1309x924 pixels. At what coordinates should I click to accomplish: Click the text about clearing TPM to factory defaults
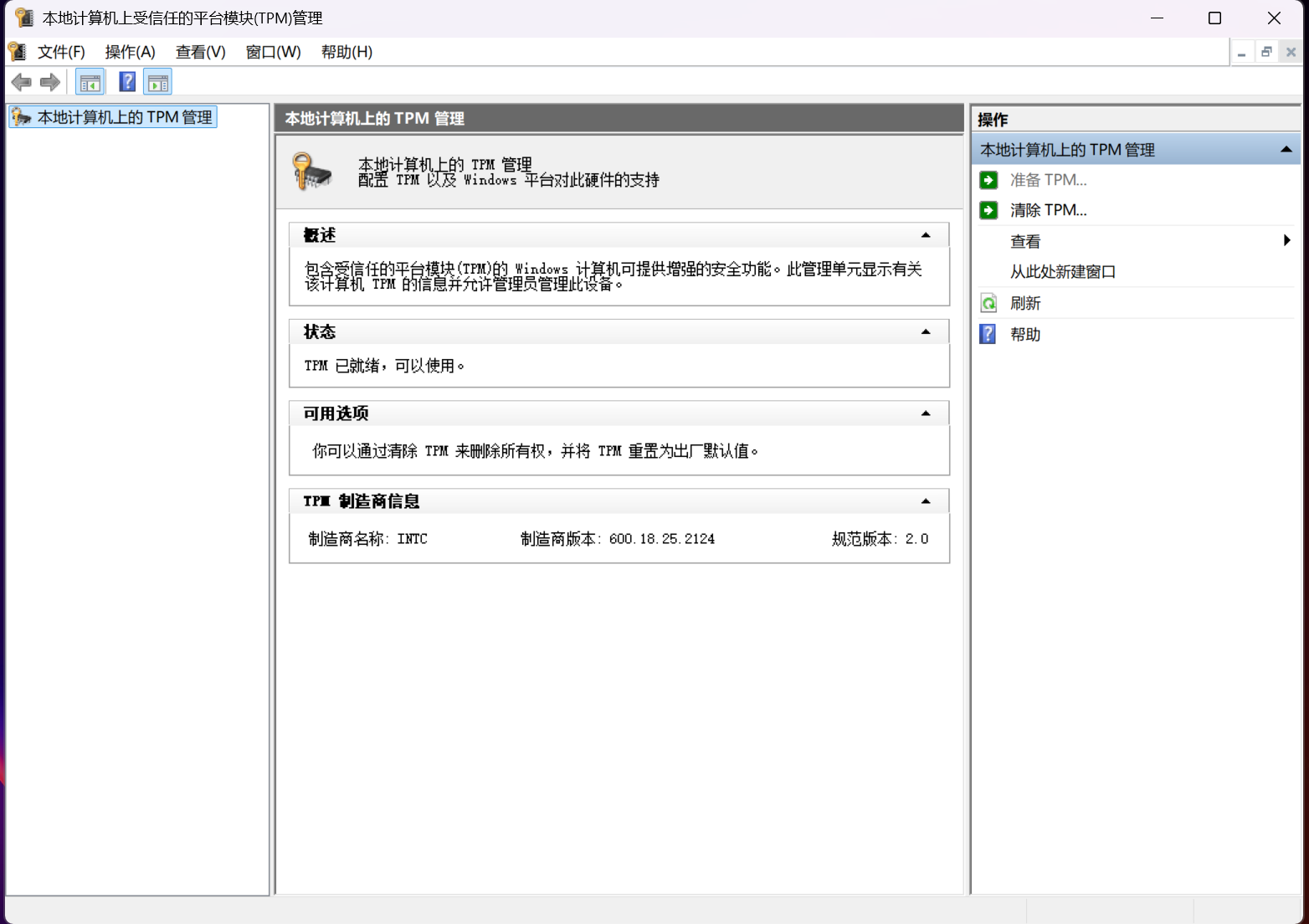point(536,451)
